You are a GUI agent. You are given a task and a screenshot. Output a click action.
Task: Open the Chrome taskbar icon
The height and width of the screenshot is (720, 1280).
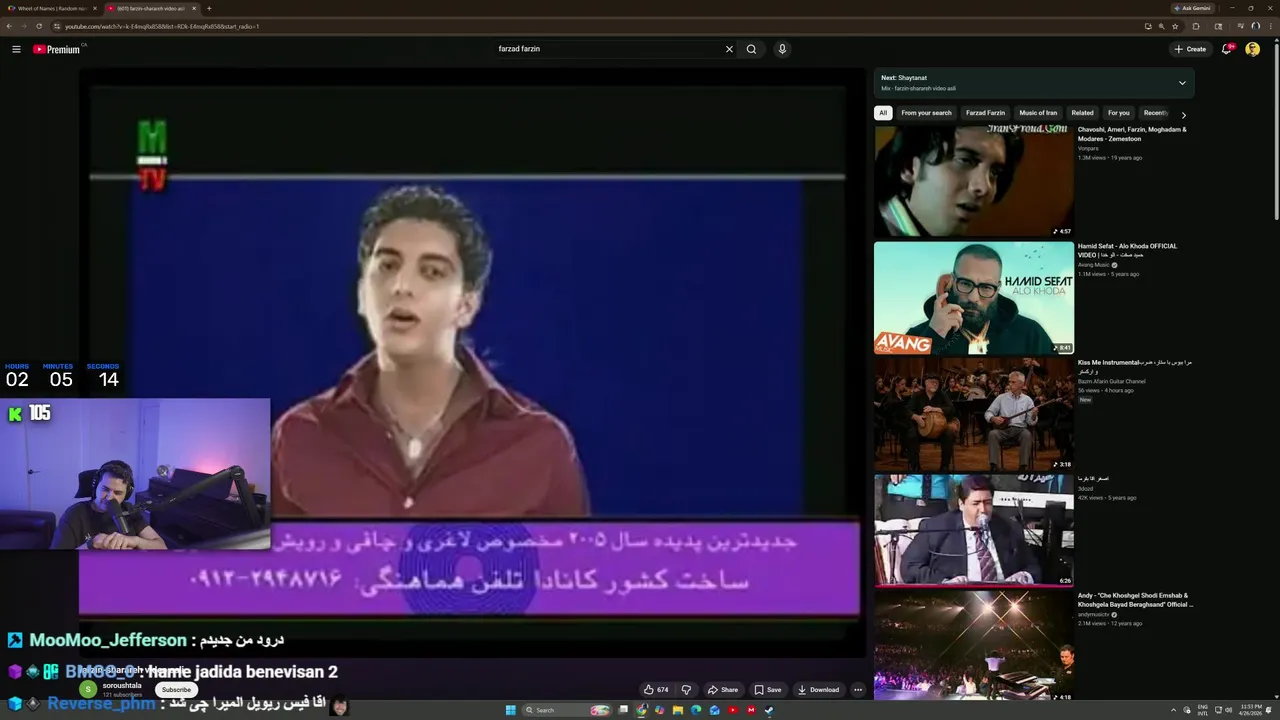click(x=642, y=710)
